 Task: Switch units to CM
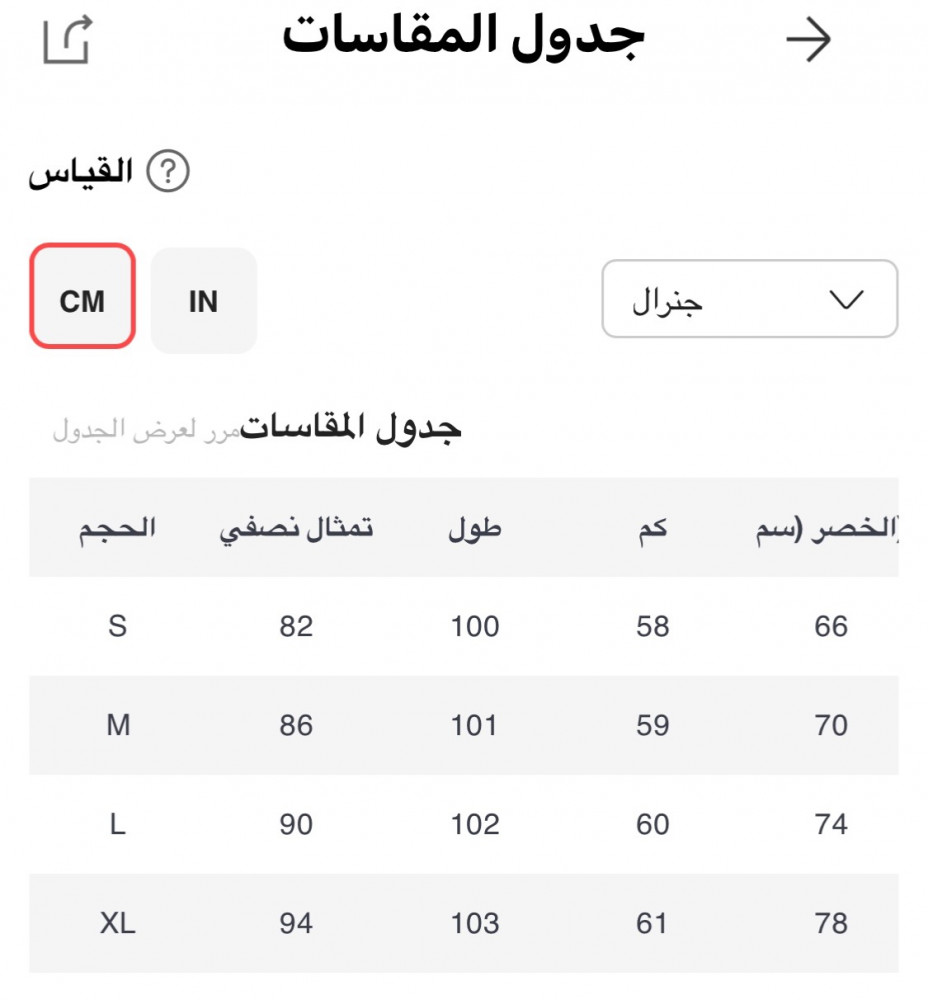[82, 297]
